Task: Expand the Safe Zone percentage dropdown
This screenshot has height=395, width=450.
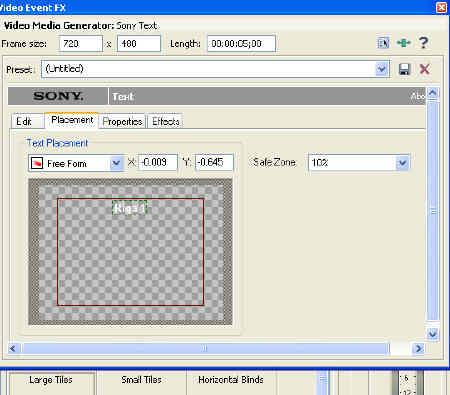Action: click(402, 163)
